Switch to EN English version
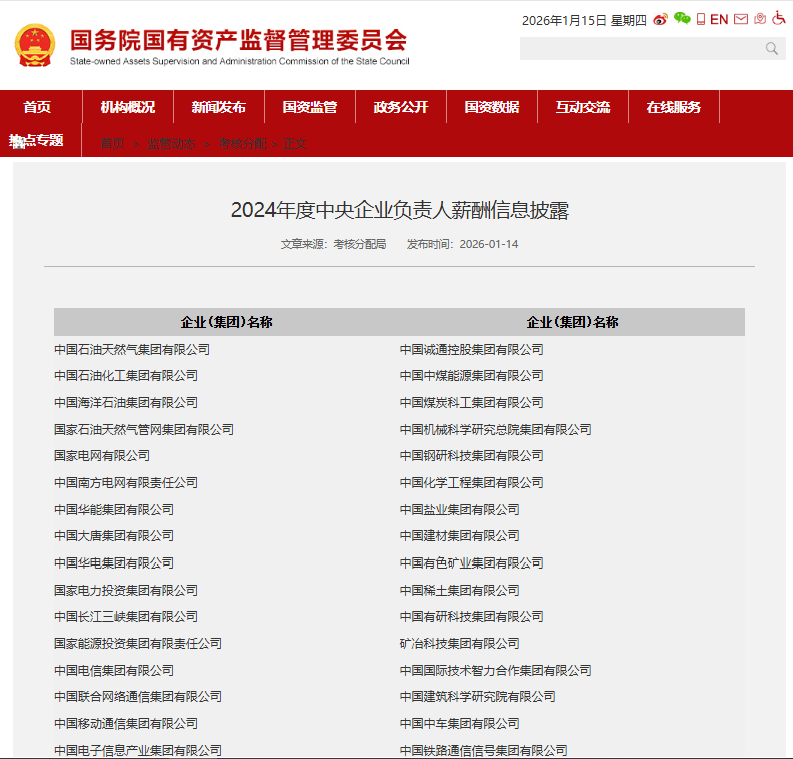The image size is (793, 759). tap(719, 20)
